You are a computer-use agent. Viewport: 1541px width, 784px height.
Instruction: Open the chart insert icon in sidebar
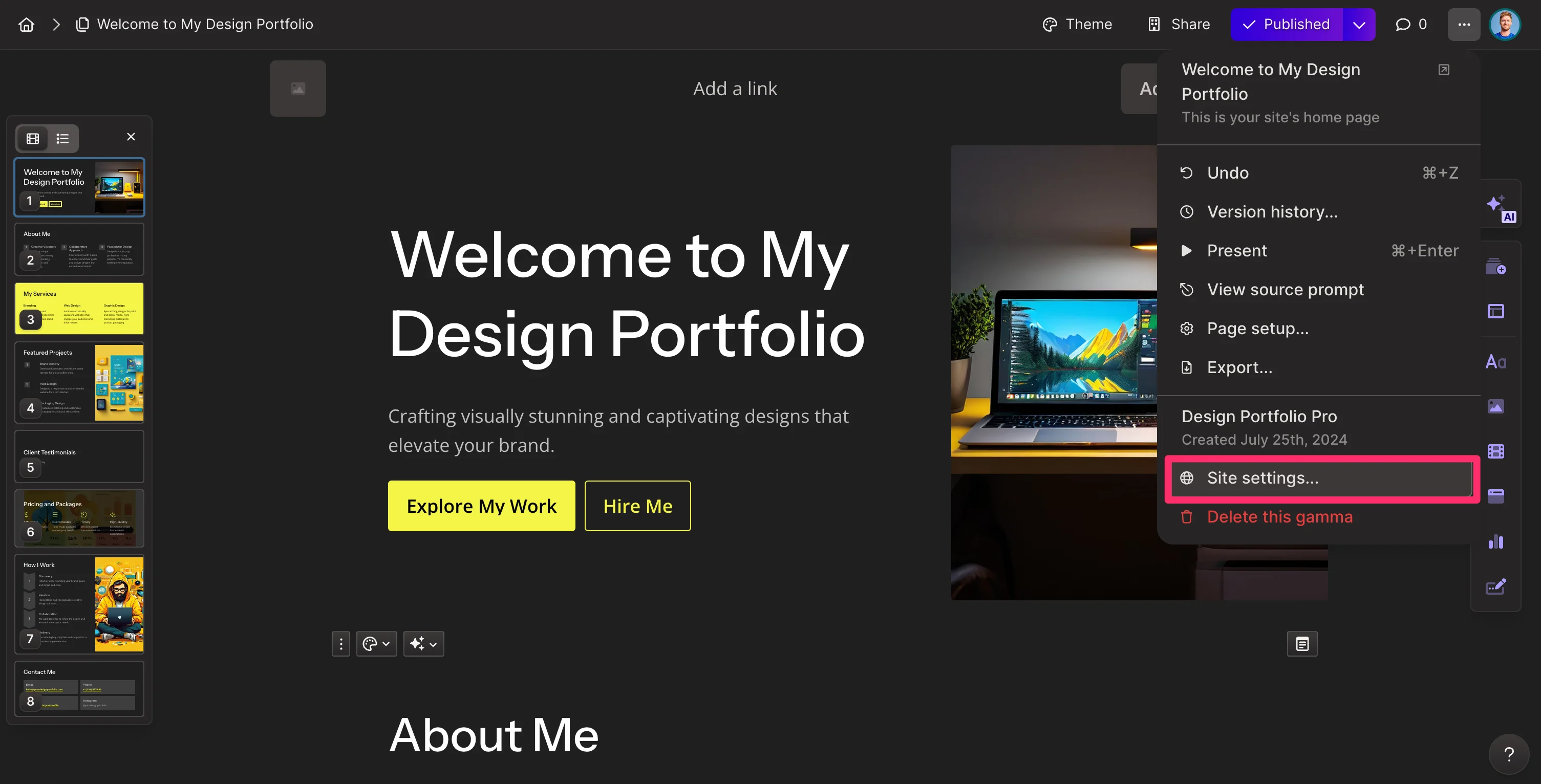click(1495, 541)
